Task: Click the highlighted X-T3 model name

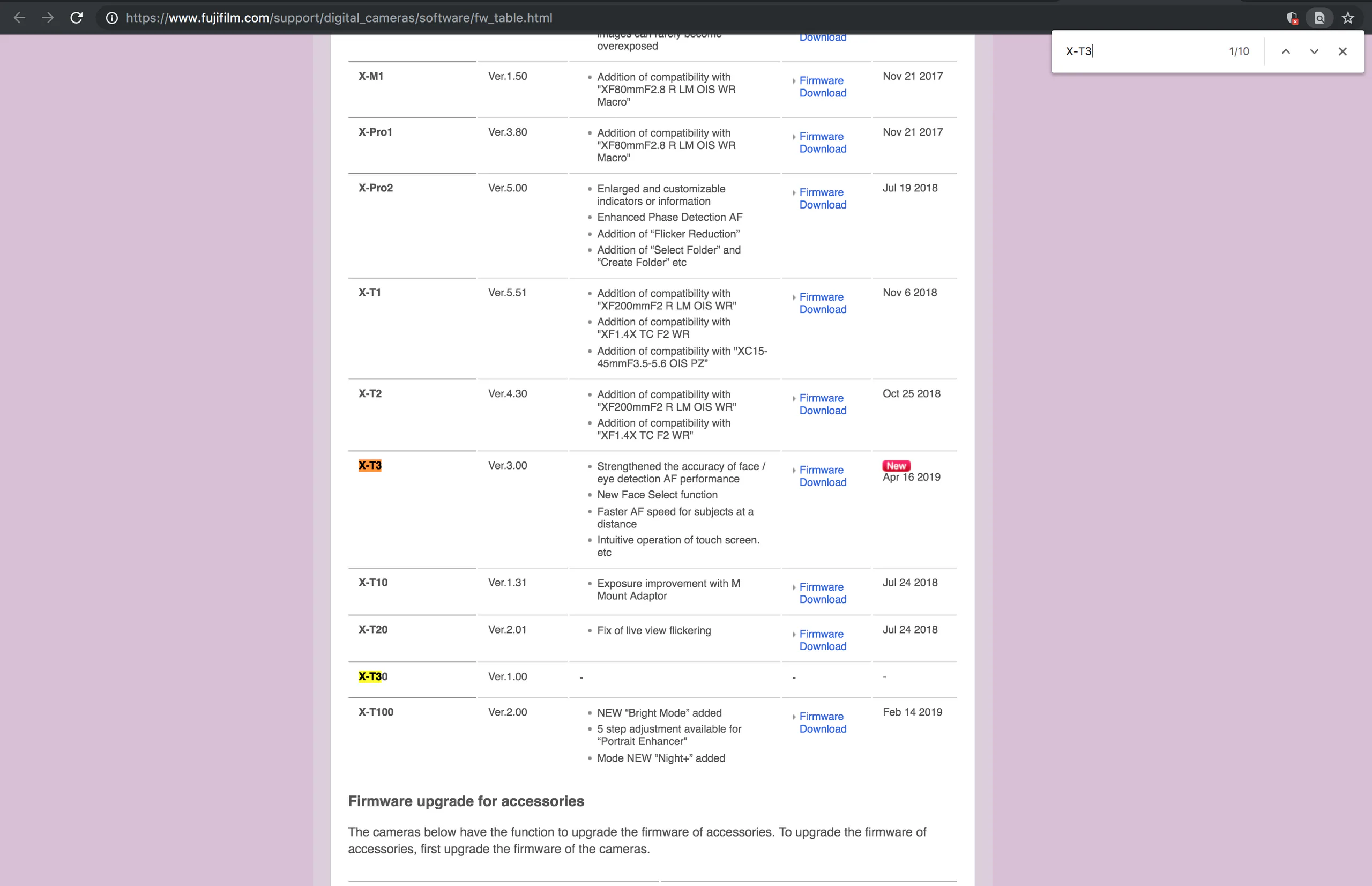Action: click(370, 465)
